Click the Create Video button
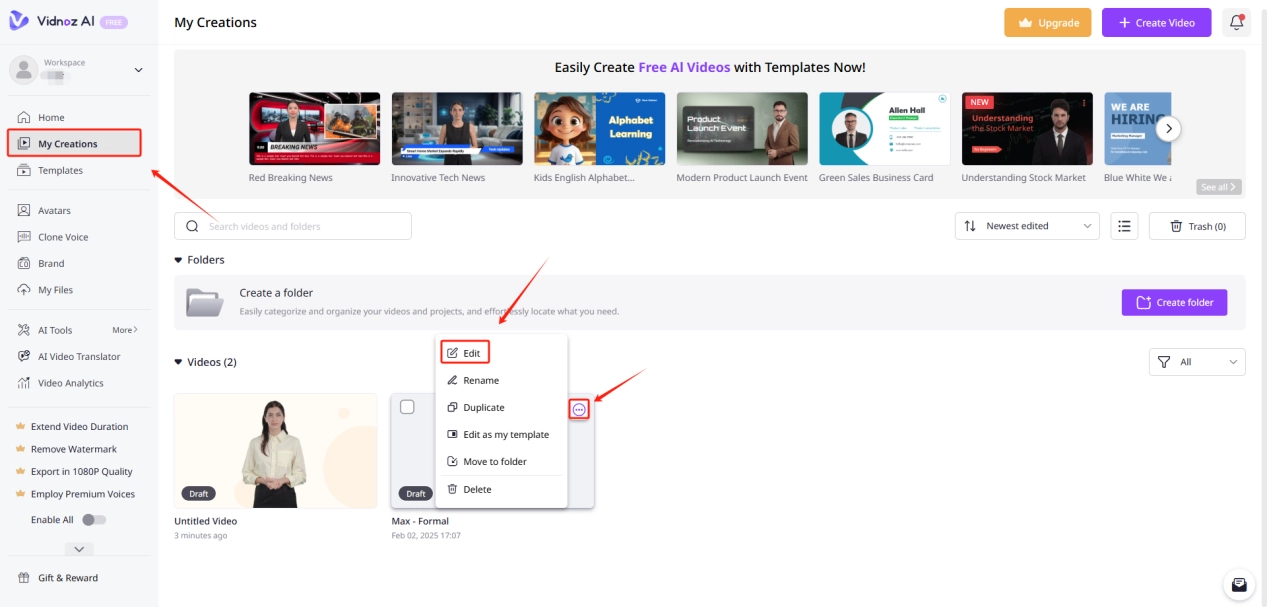Image resolution: width=1267 pixels, height=607 pixels. point(1156,23)
